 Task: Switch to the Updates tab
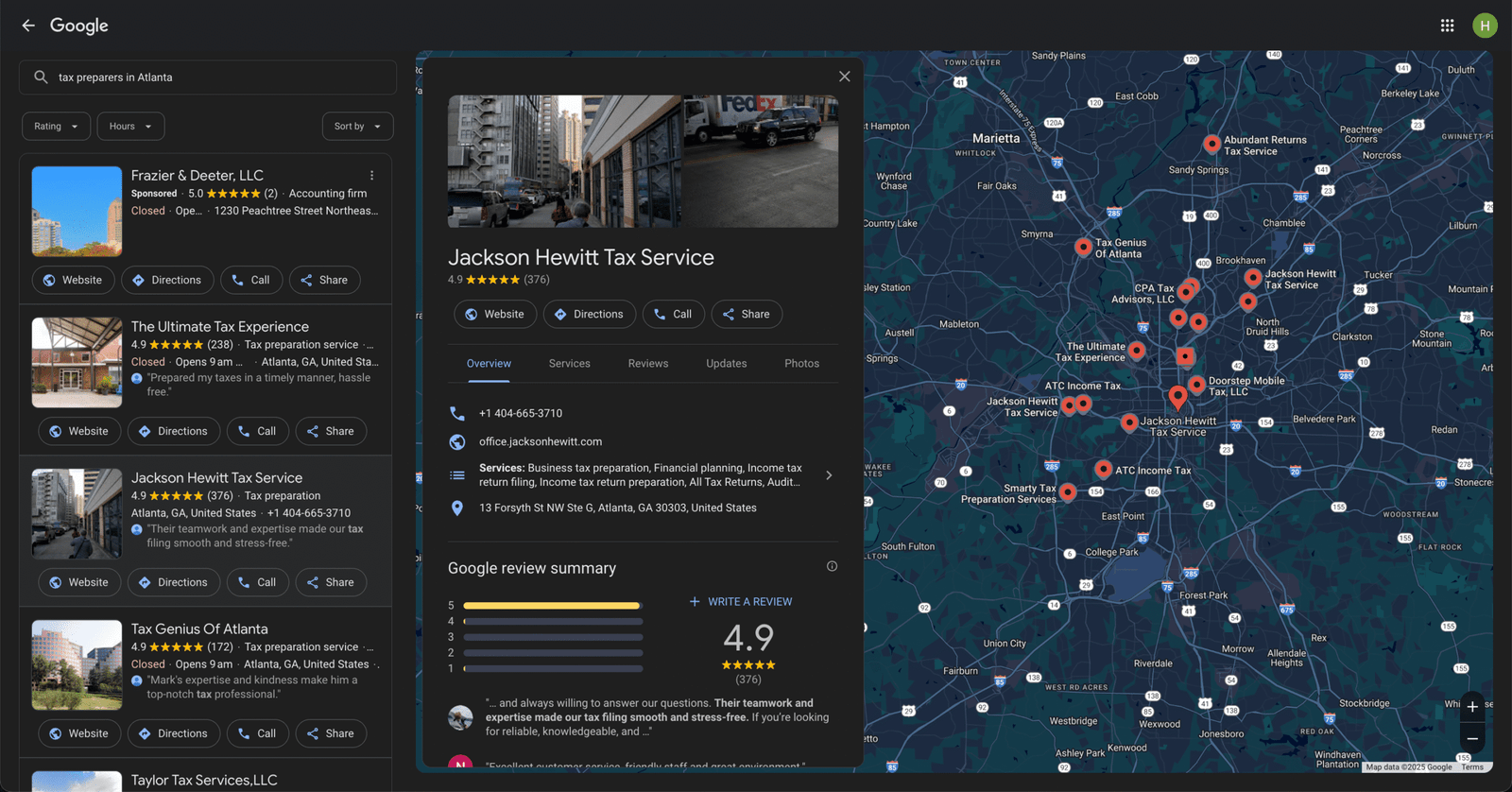(726, 364)
